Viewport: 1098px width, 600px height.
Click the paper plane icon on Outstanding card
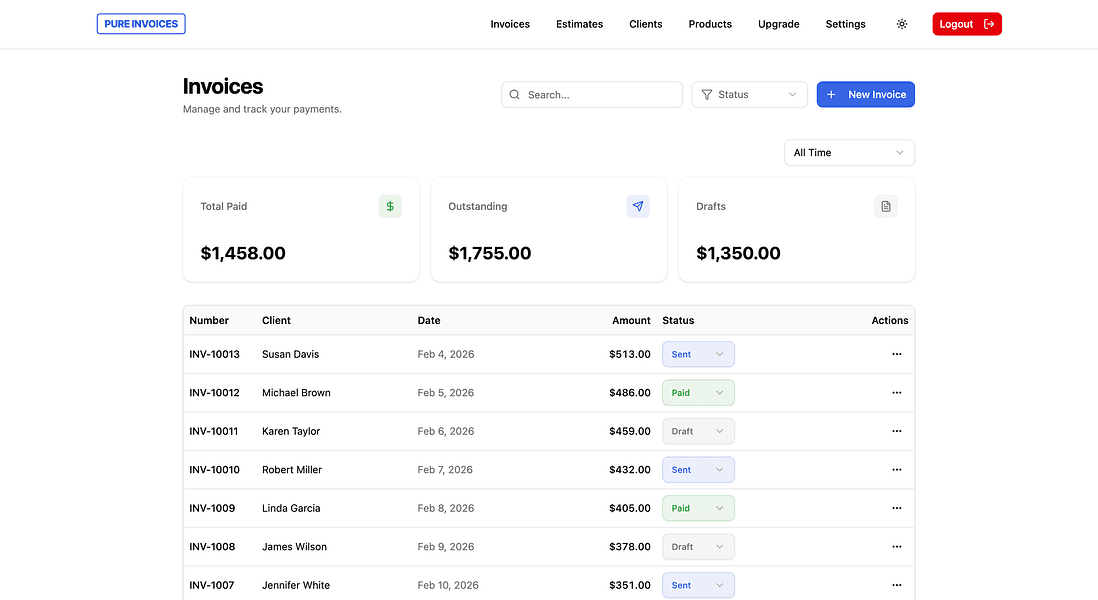(x=638, y=206)
